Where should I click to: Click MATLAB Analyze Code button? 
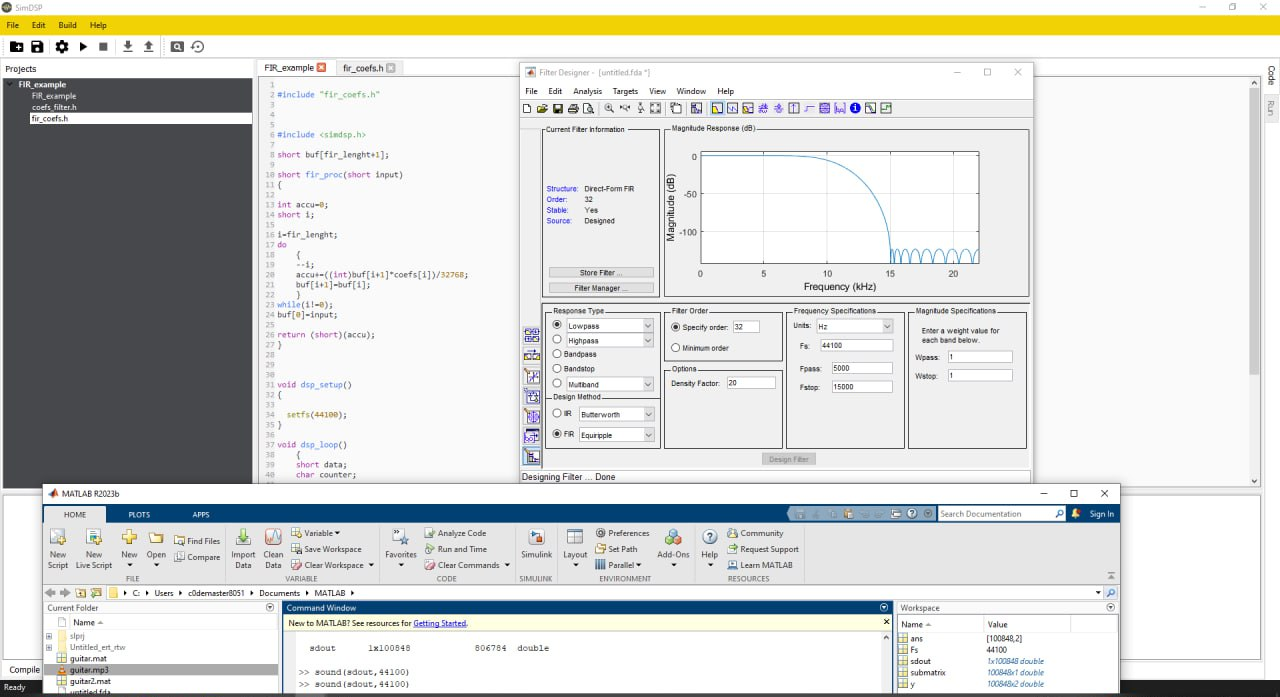pyautogui.click(x=455, y=533)
